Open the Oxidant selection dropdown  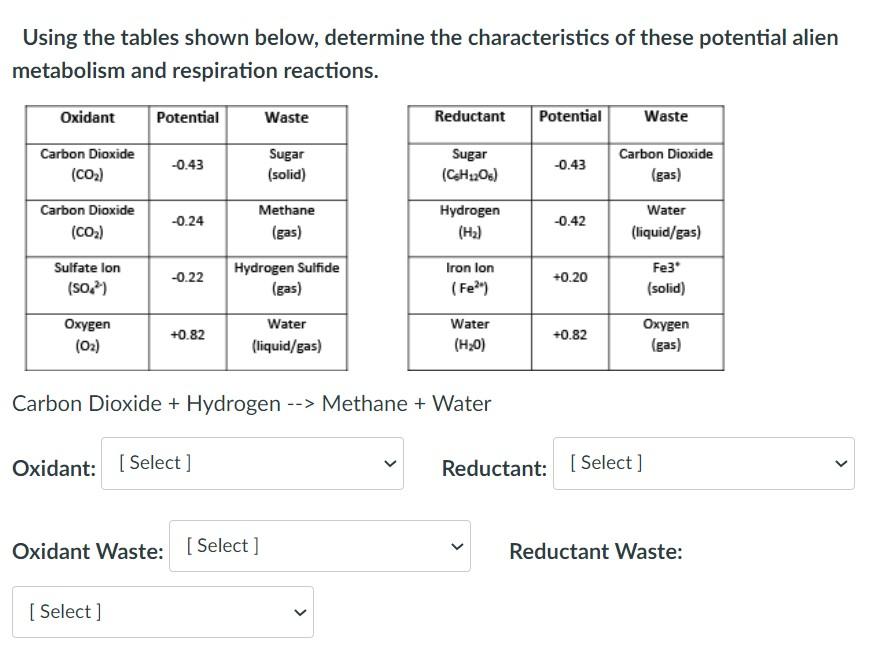[x=252, y=463]
